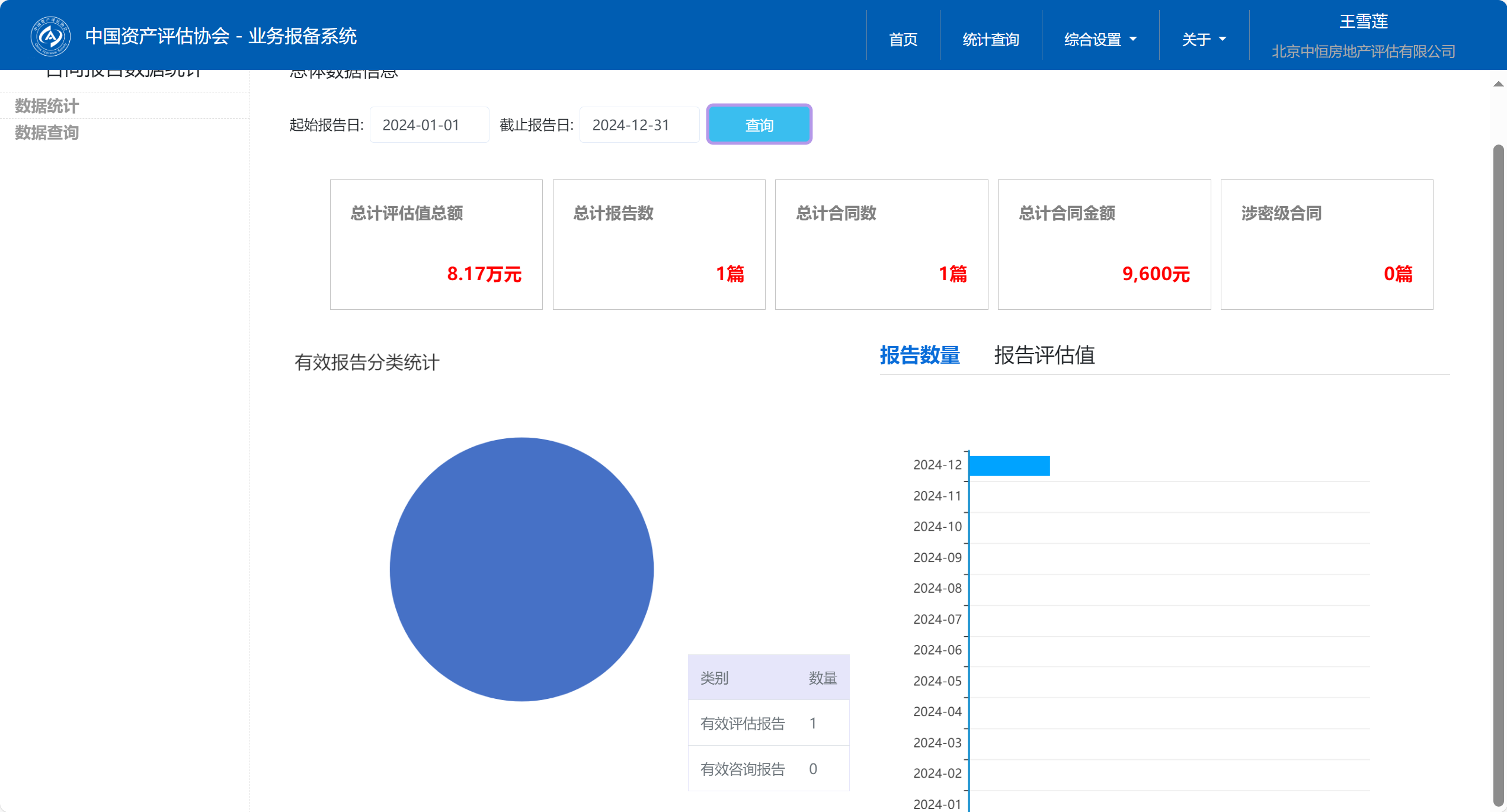1507x812 pixels.
Task: Expand the 关于 dropdown menu
Action: click(x=1204, y=40)
